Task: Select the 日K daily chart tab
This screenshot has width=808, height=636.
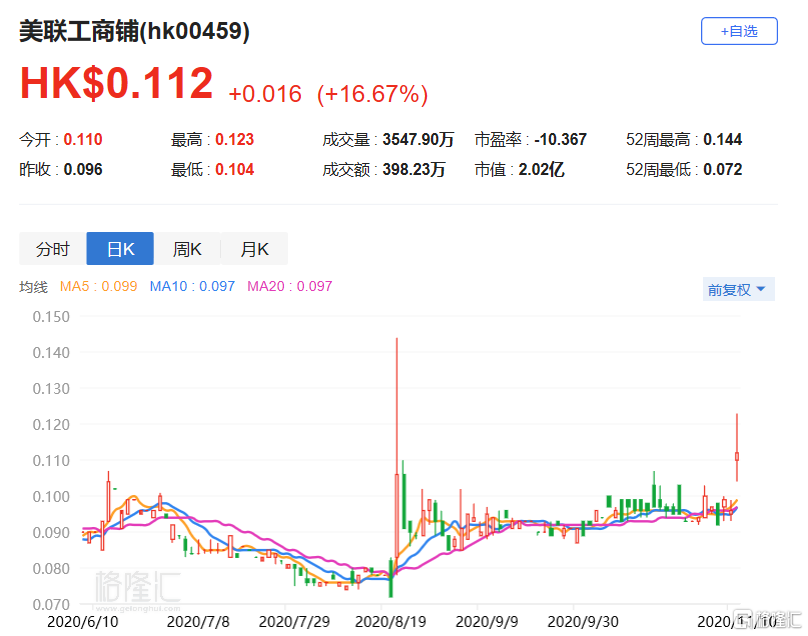Action: click(x=120, y=249)
